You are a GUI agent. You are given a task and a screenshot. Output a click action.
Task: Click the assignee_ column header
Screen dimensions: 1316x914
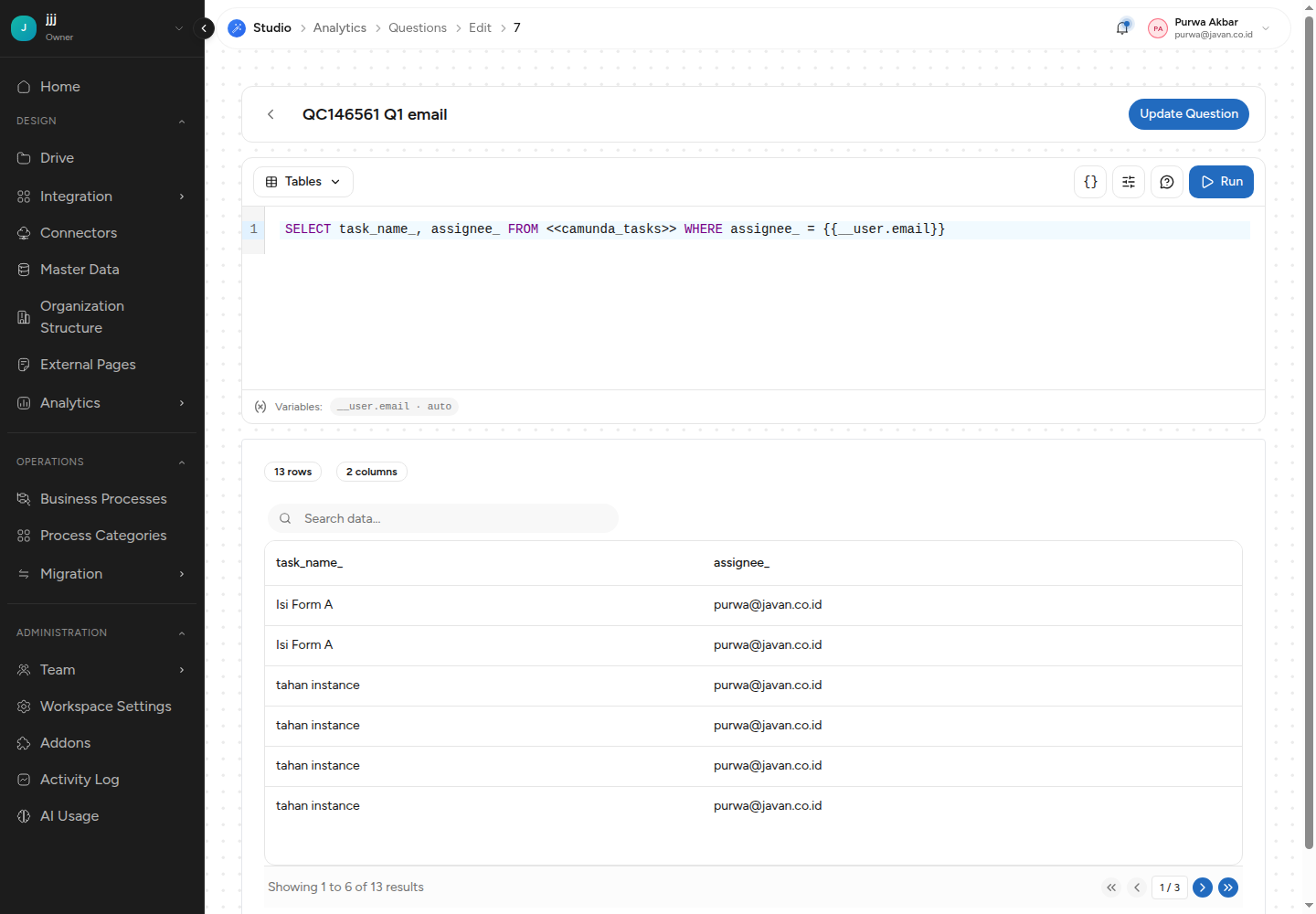coord(741,563)
